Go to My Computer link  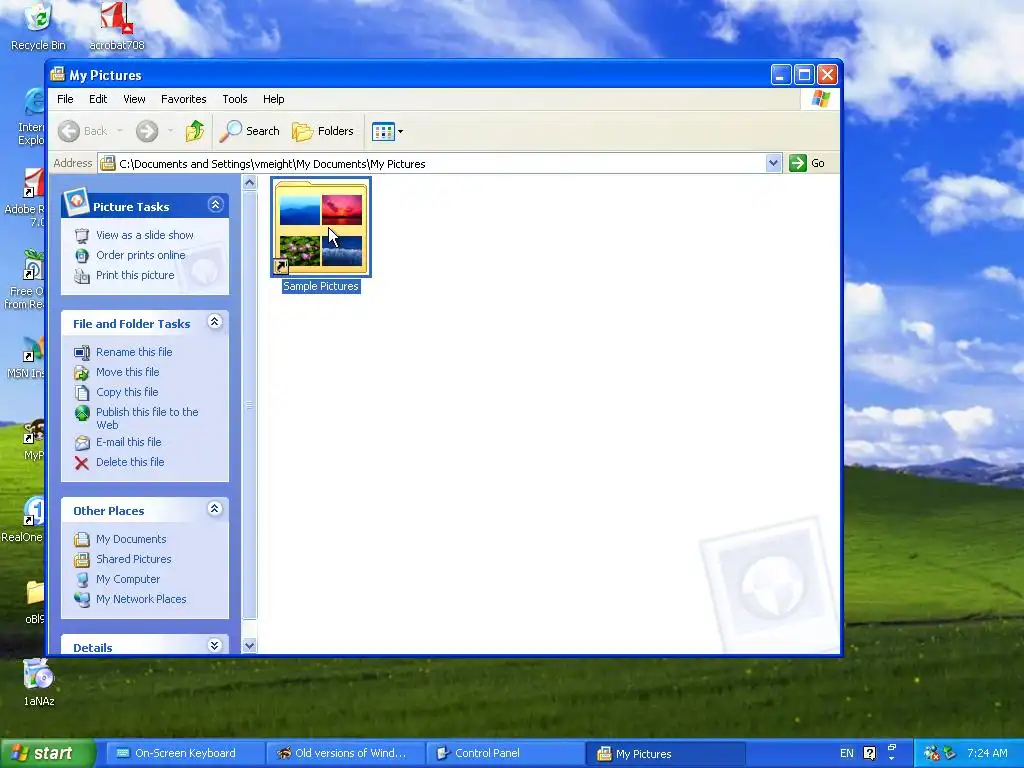[128, 580]
